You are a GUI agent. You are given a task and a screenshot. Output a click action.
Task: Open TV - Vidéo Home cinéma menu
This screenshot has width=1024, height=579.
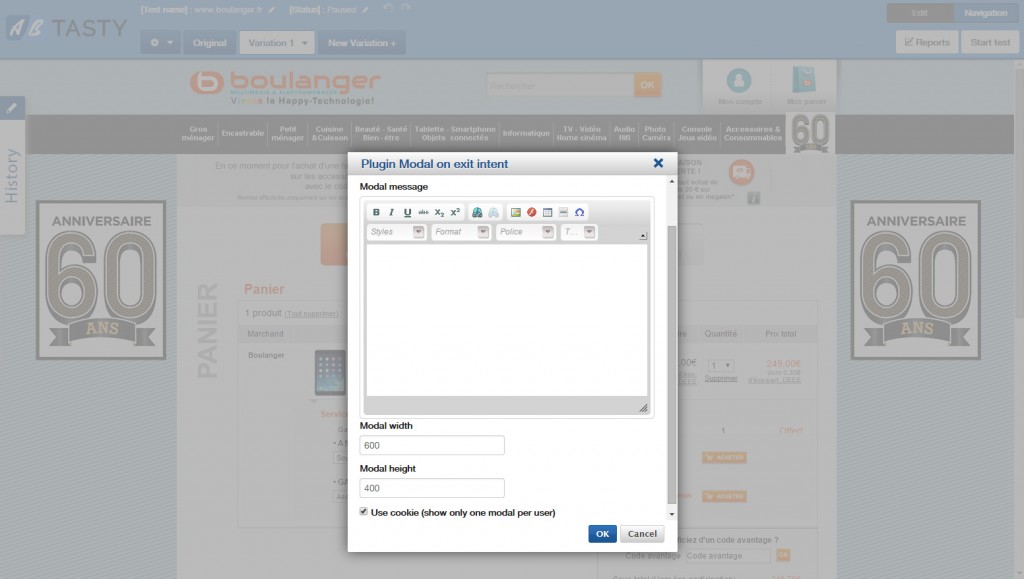[581, 133]
